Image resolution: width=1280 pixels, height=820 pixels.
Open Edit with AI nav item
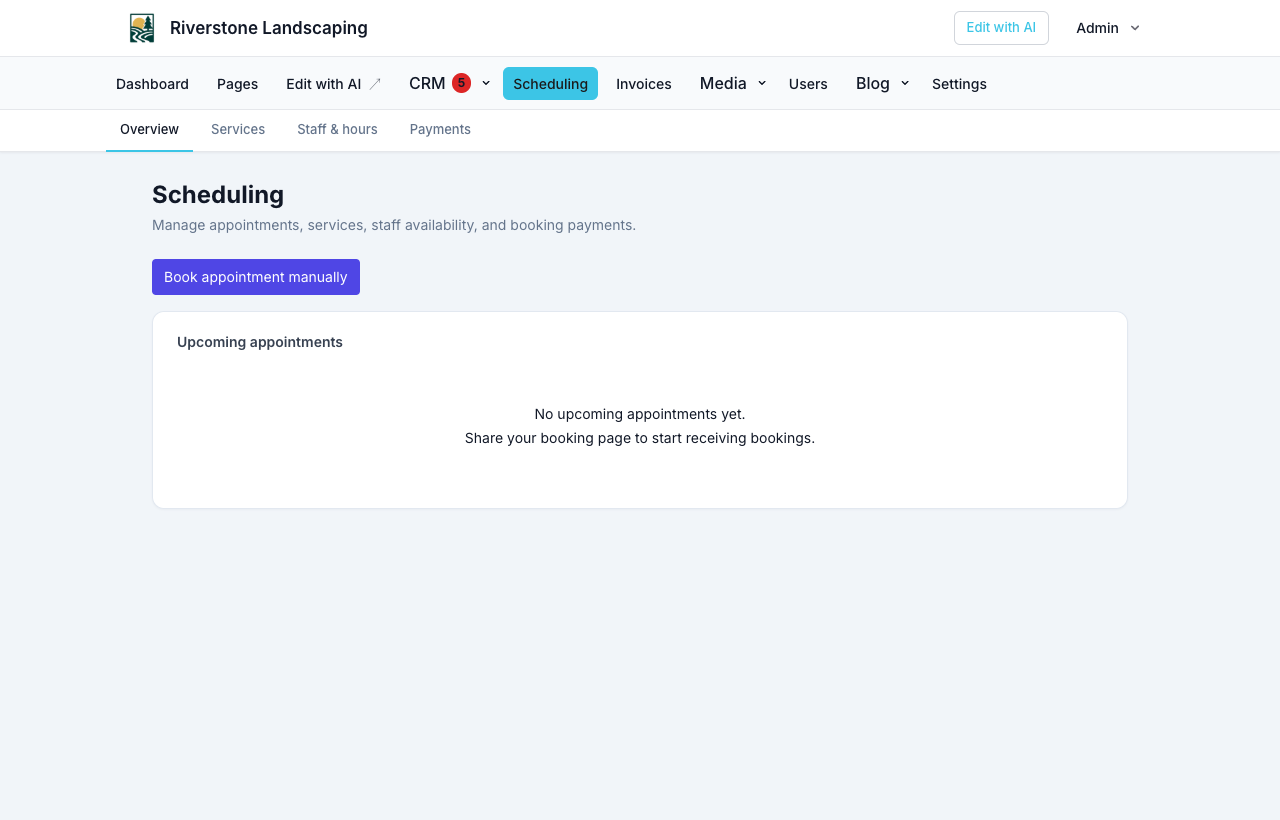[333, 84]
